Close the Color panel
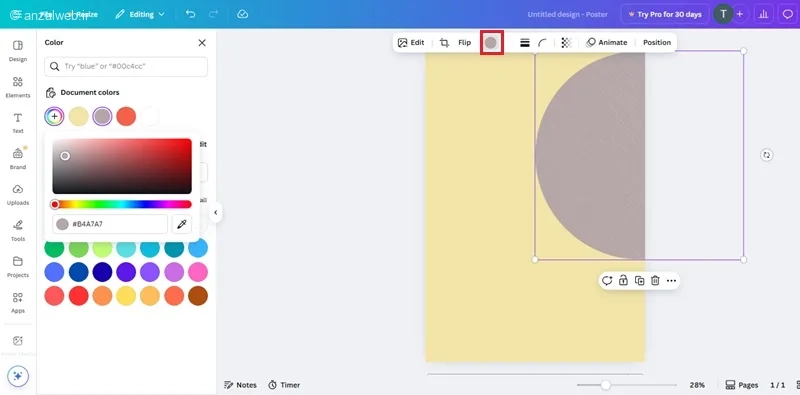 click(x=202, y=43)
